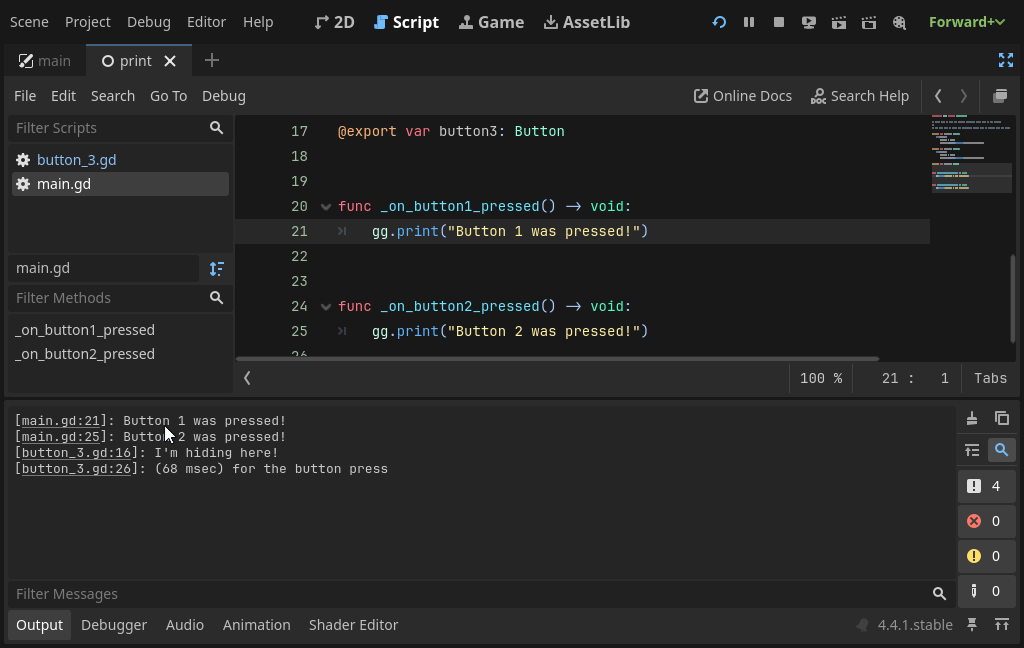The image size is (1024, 648).
Task: Copy all output messages
Action: coord(1001,418)
